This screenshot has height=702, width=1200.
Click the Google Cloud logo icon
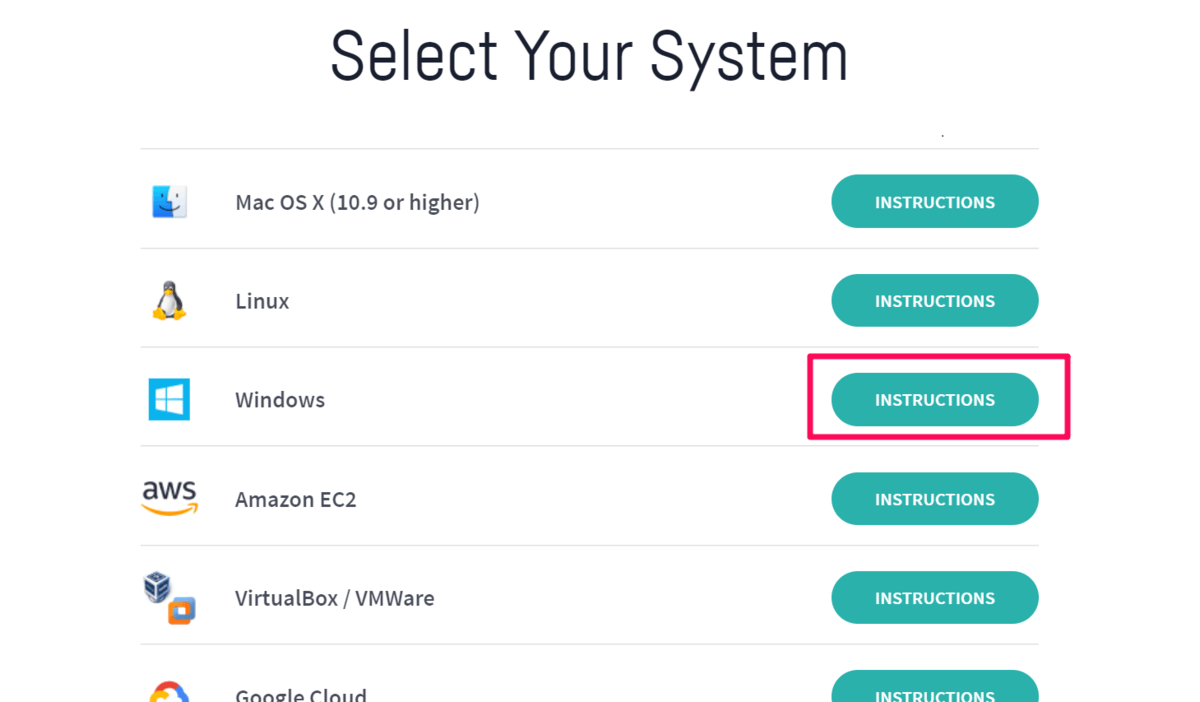pos(169,692)
